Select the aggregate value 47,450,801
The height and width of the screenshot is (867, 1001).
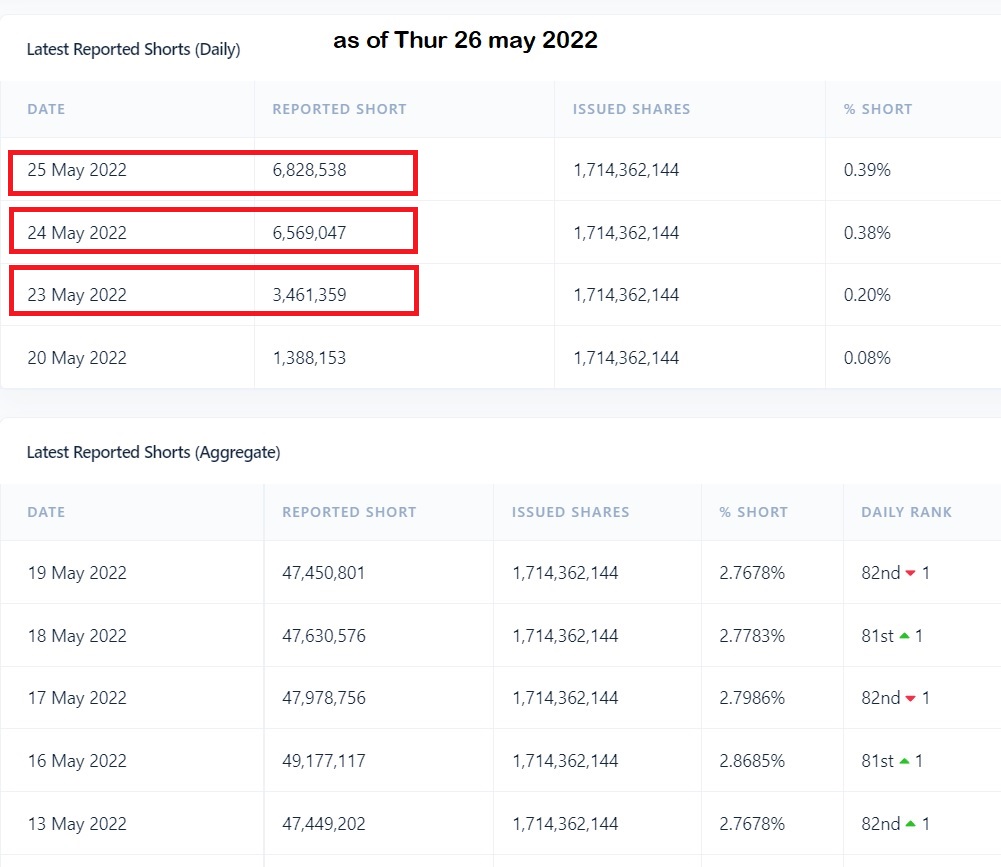pos(324,573)
